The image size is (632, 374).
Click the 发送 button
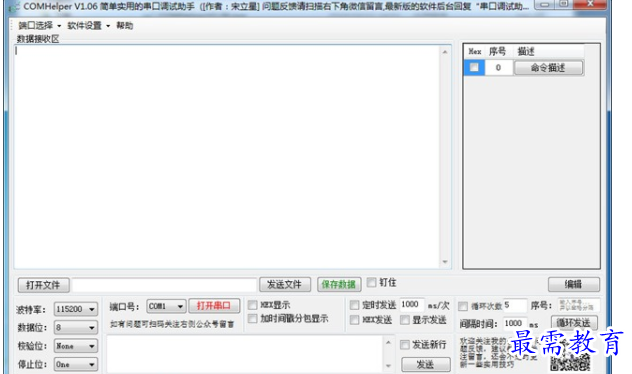(x=426, y=364)
